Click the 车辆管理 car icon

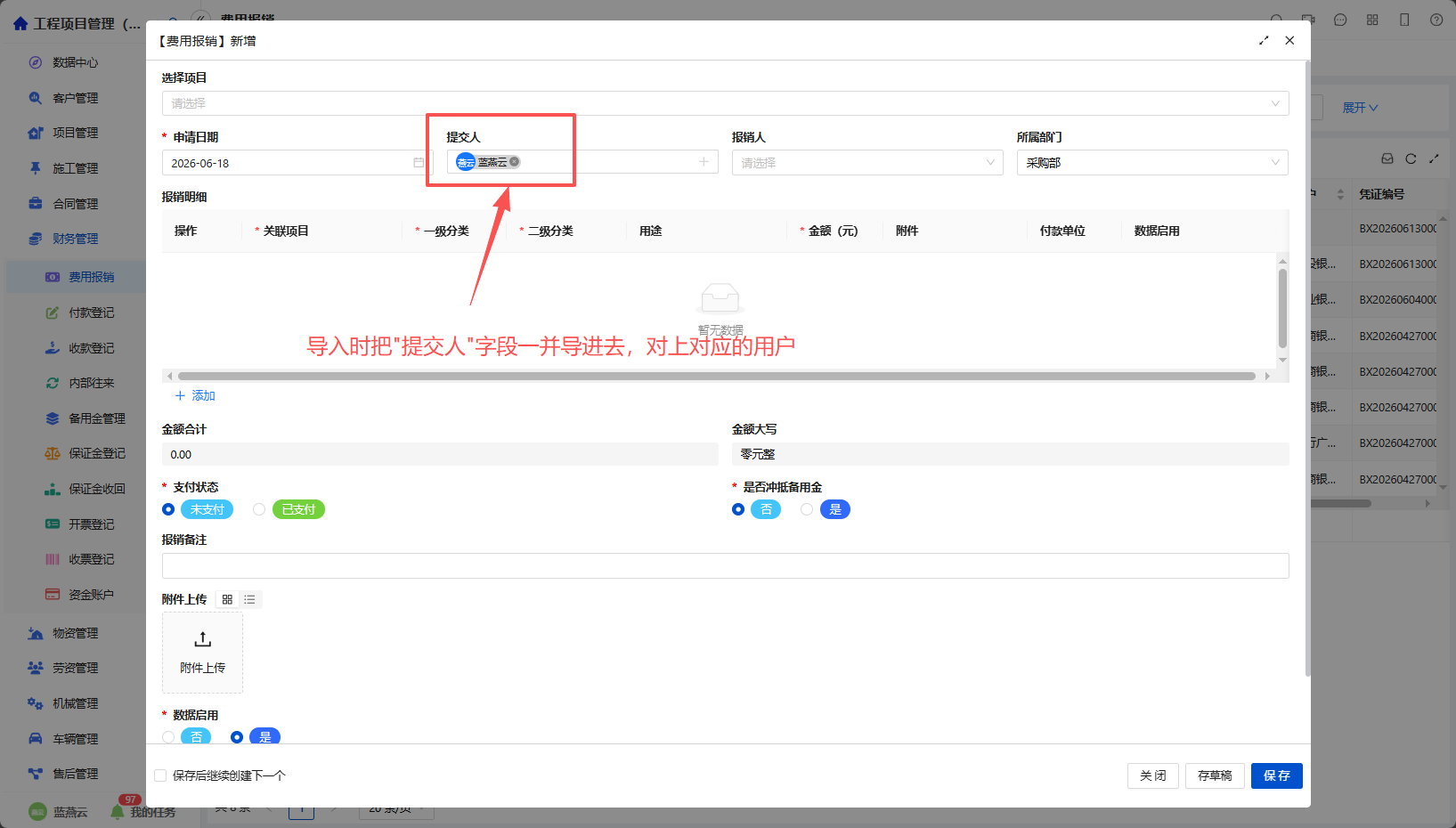(x=36, y=739)
